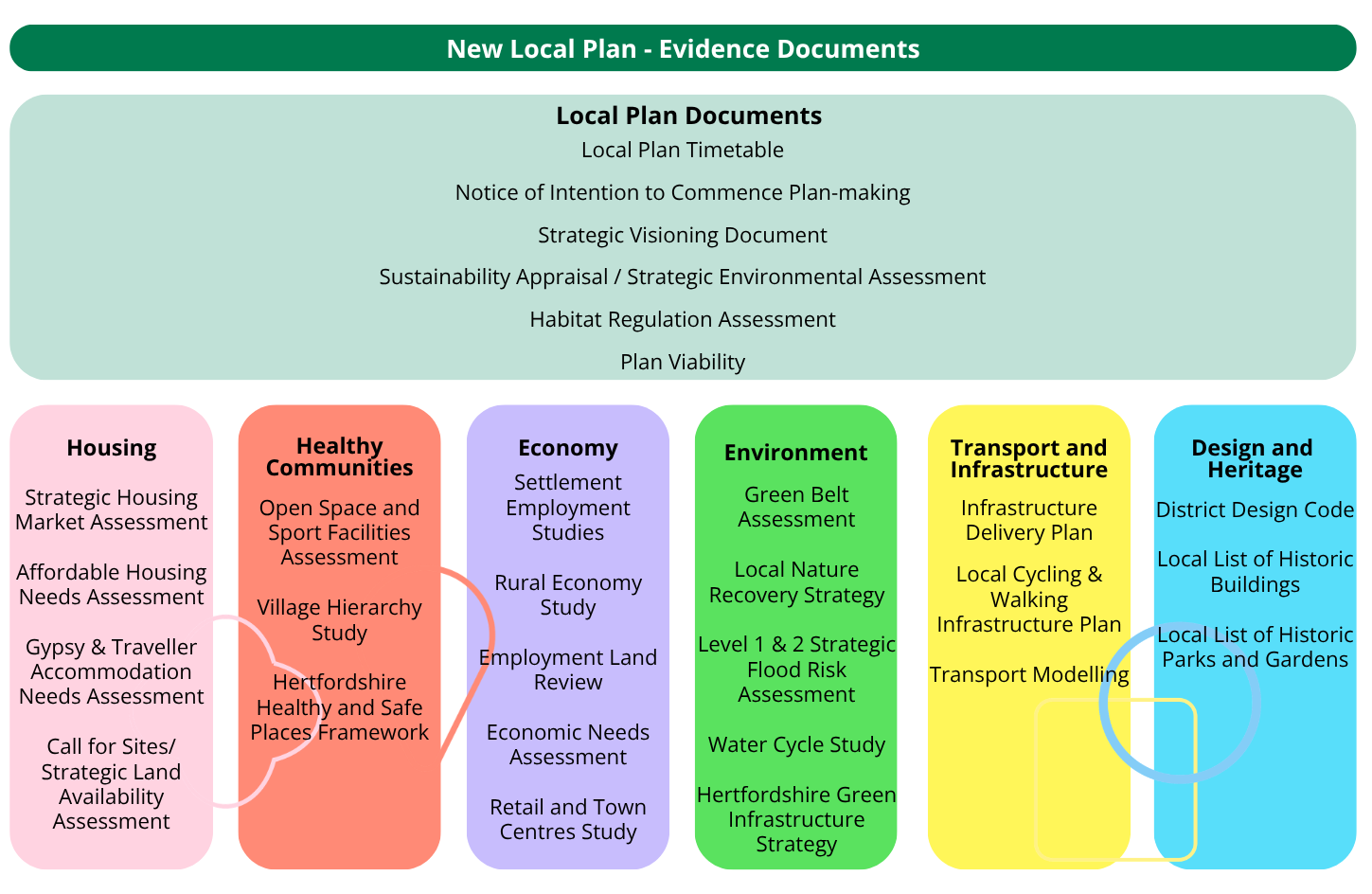The width and height of the screenshot is (1372, 894).
Task: Select the 'Local Plan Documents' heading
Action: (x=688, y=116)
